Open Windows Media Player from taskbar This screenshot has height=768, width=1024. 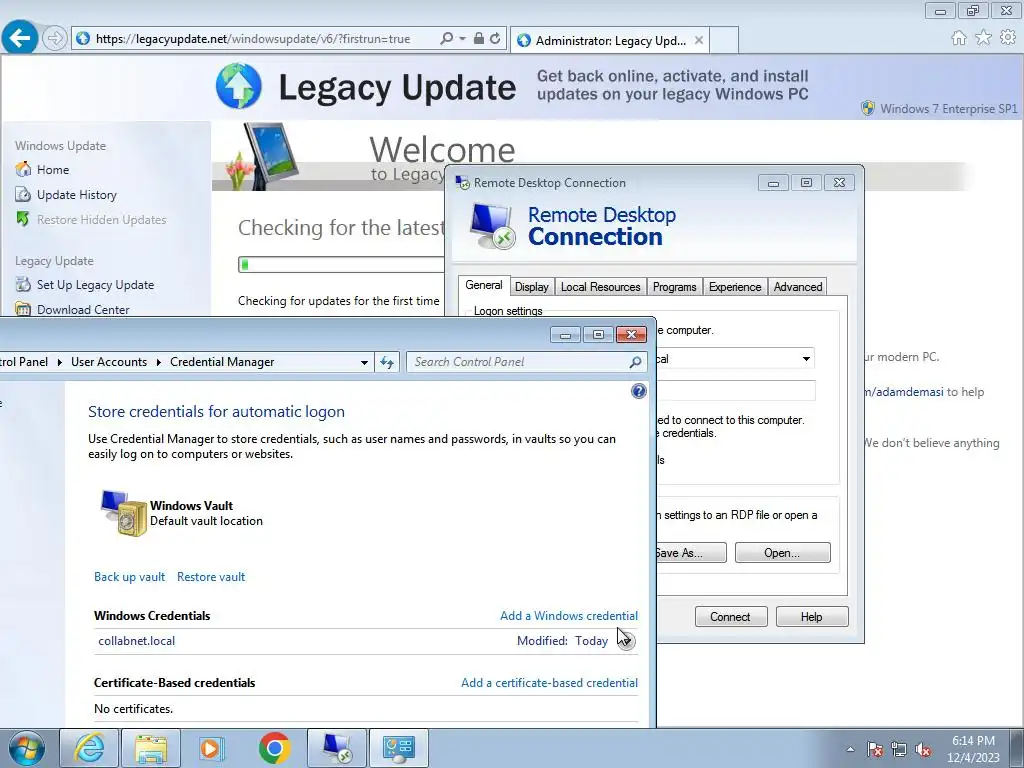[x=212, y=748]
